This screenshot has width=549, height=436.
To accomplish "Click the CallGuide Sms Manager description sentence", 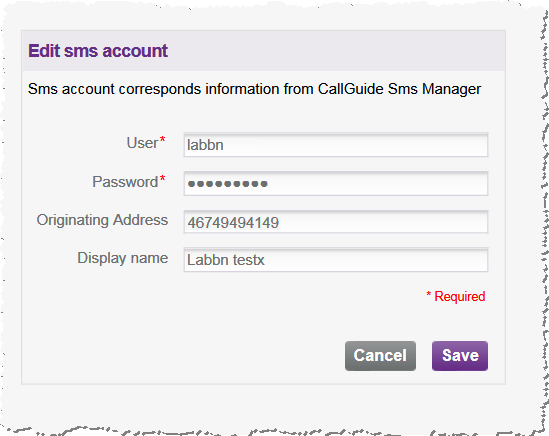I will coord(255,89).
